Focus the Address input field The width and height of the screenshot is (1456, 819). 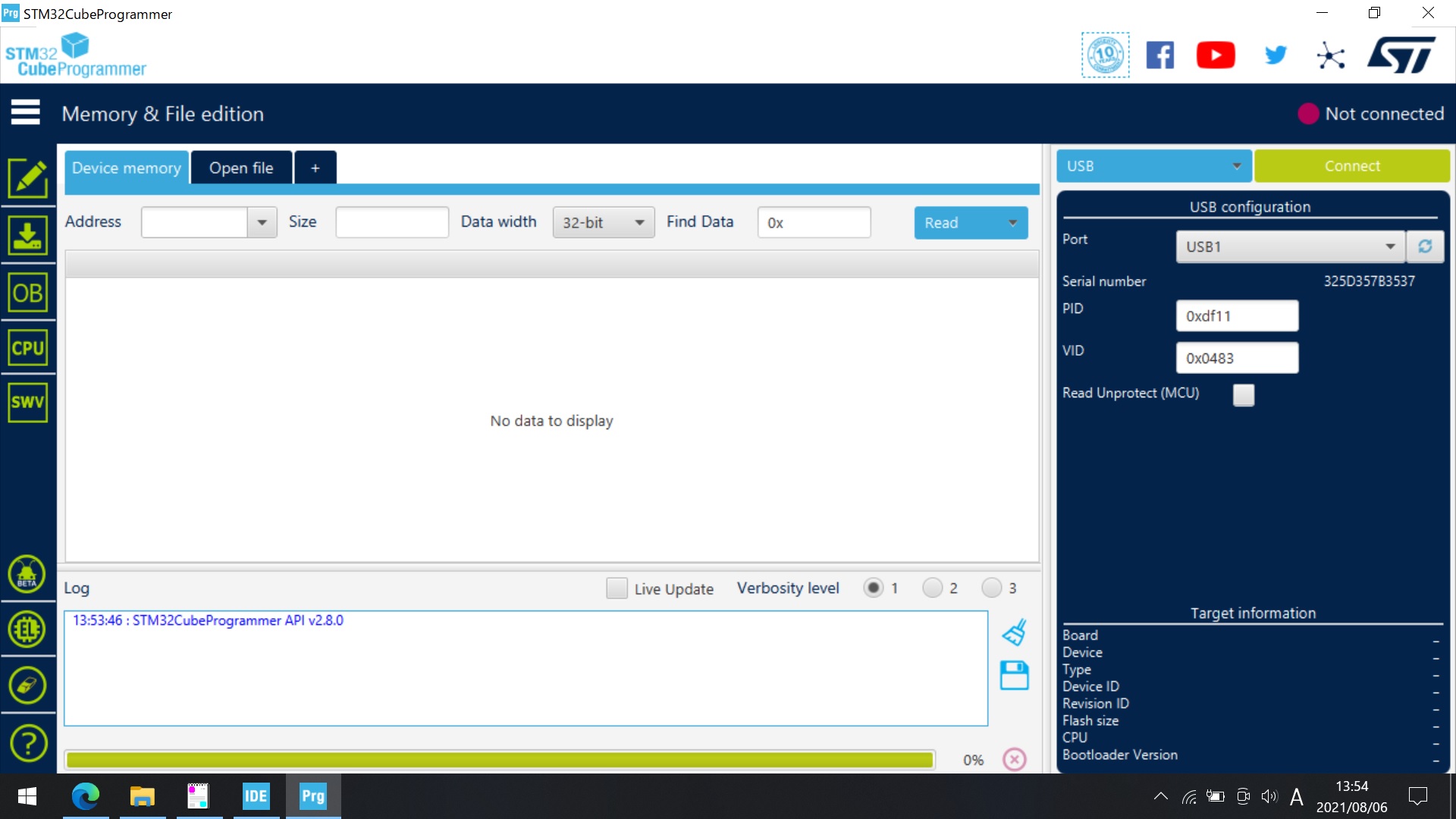pyautogui.click(x=195, y=222)
